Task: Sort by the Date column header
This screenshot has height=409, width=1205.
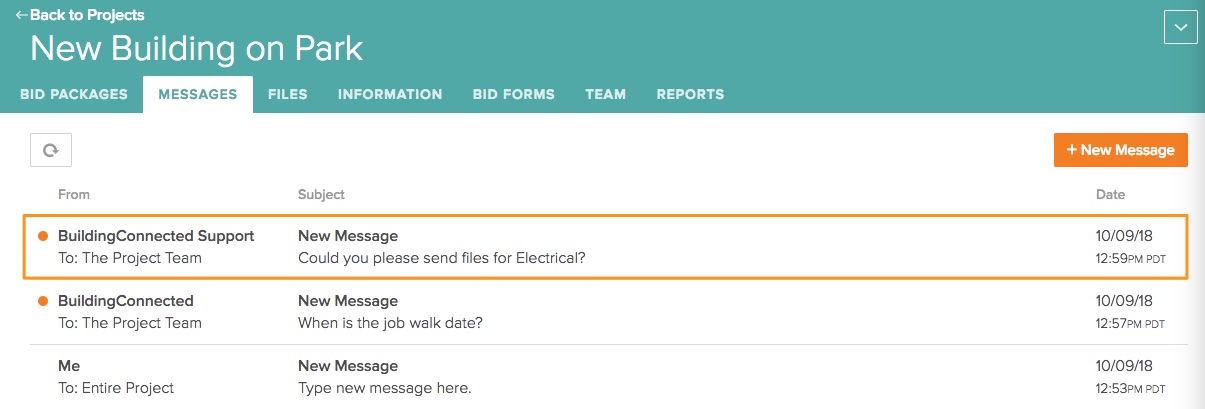Action: pyautogui.click(x=1110, y=194)
